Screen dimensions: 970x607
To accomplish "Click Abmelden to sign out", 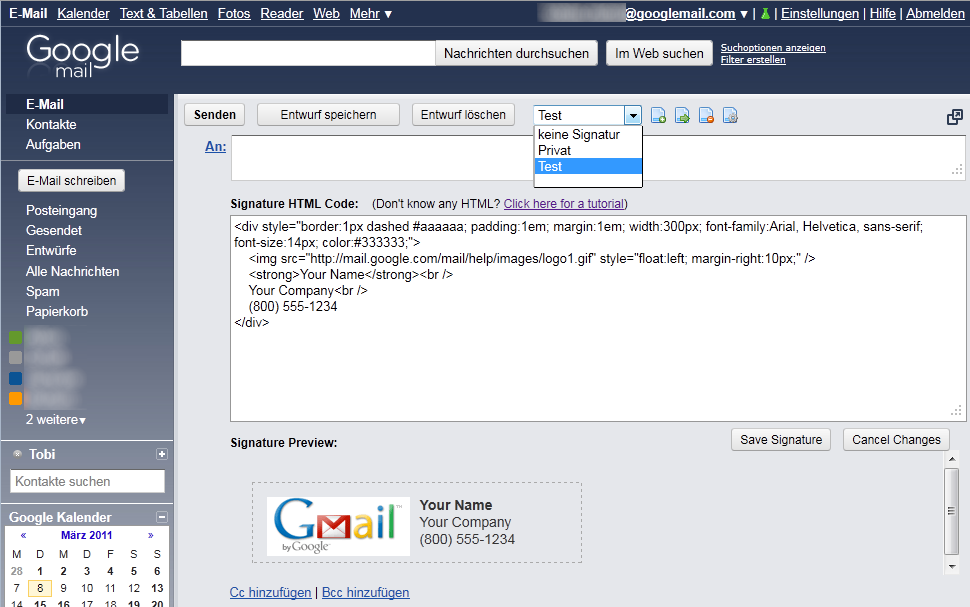I will coord(935,14).
